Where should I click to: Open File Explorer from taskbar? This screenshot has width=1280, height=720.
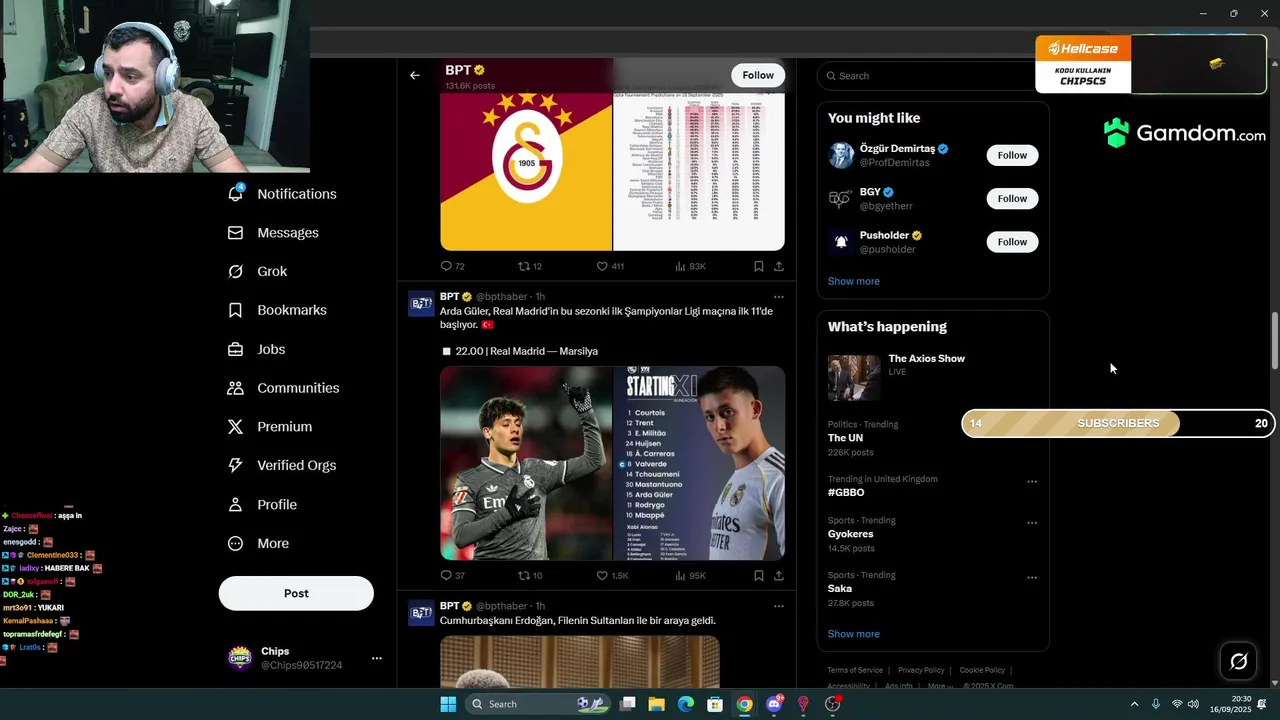[x=657, y=704]
